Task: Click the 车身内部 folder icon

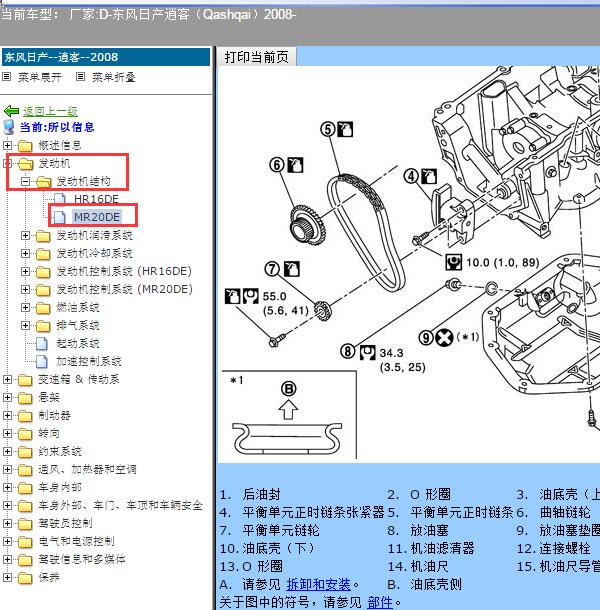Action: [25, 487]
